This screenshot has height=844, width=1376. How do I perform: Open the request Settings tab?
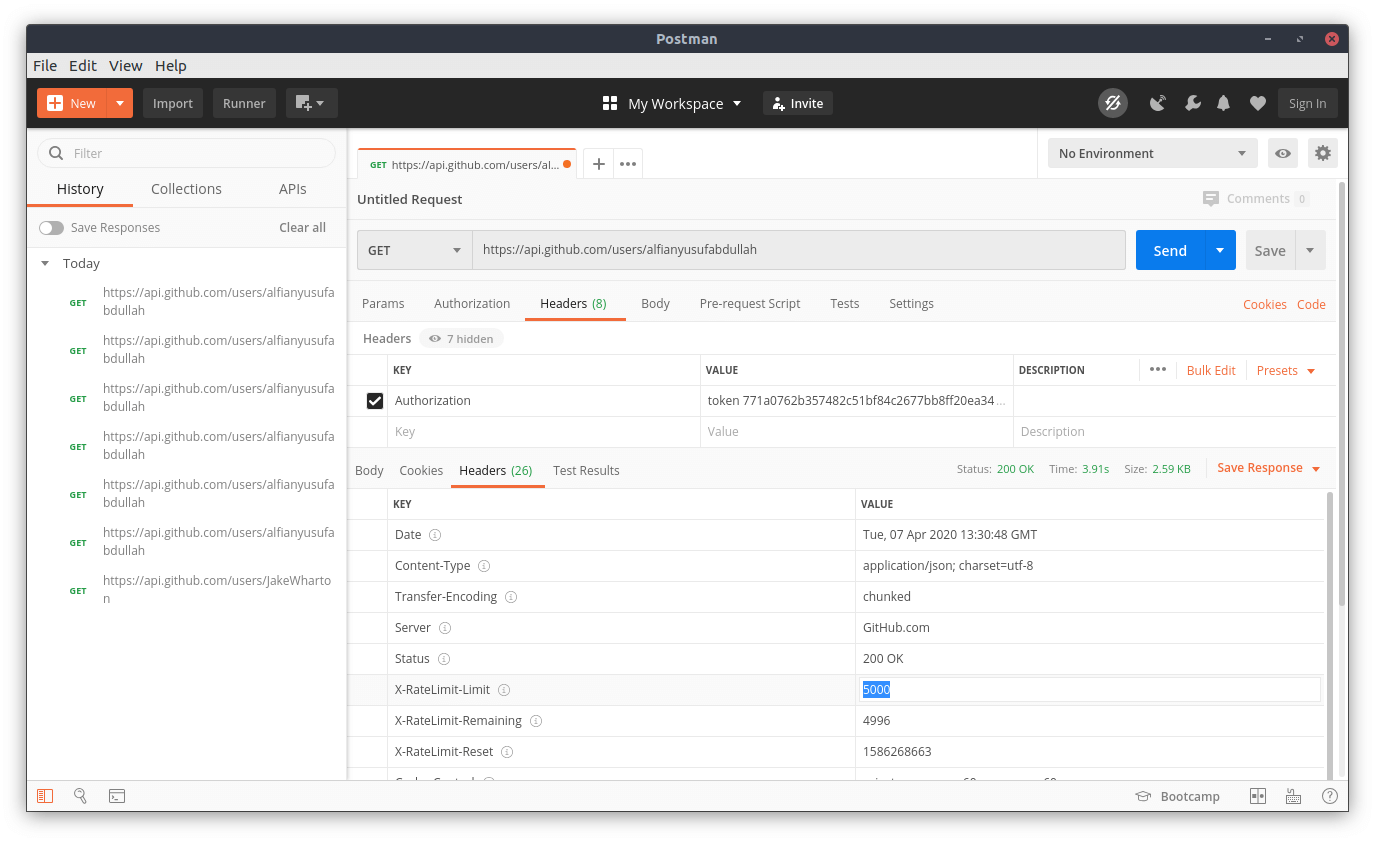(x=911, y=304)
